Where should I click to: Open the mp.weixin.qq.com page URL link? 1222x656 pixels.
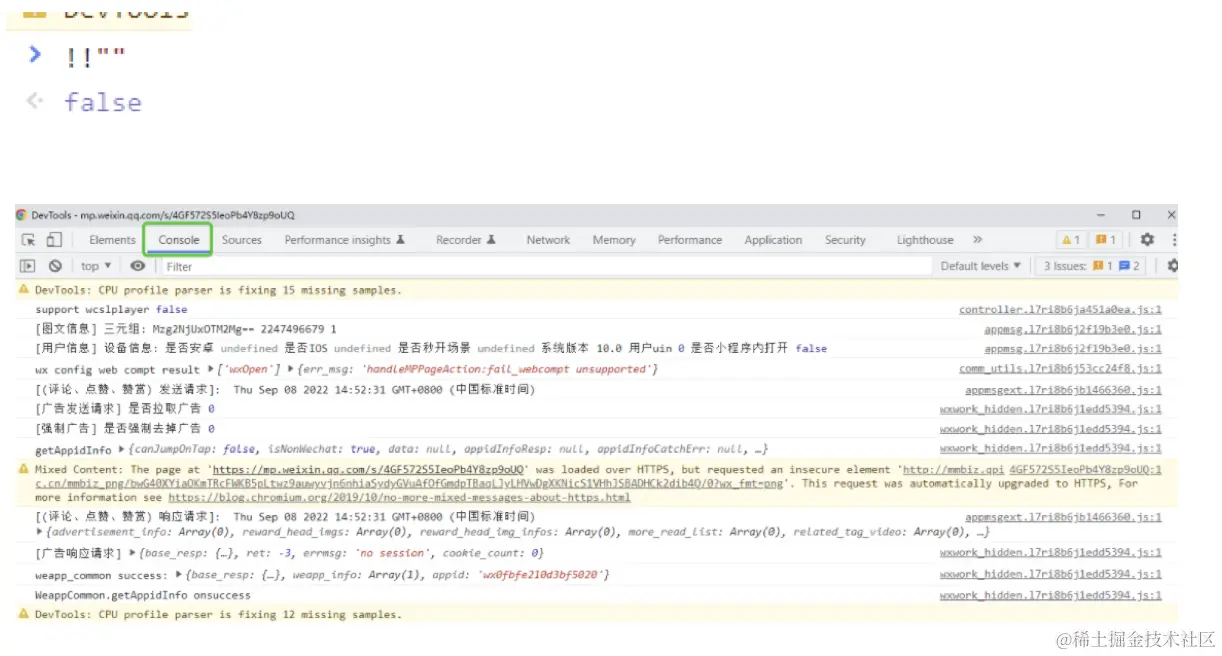pos(366,469)
